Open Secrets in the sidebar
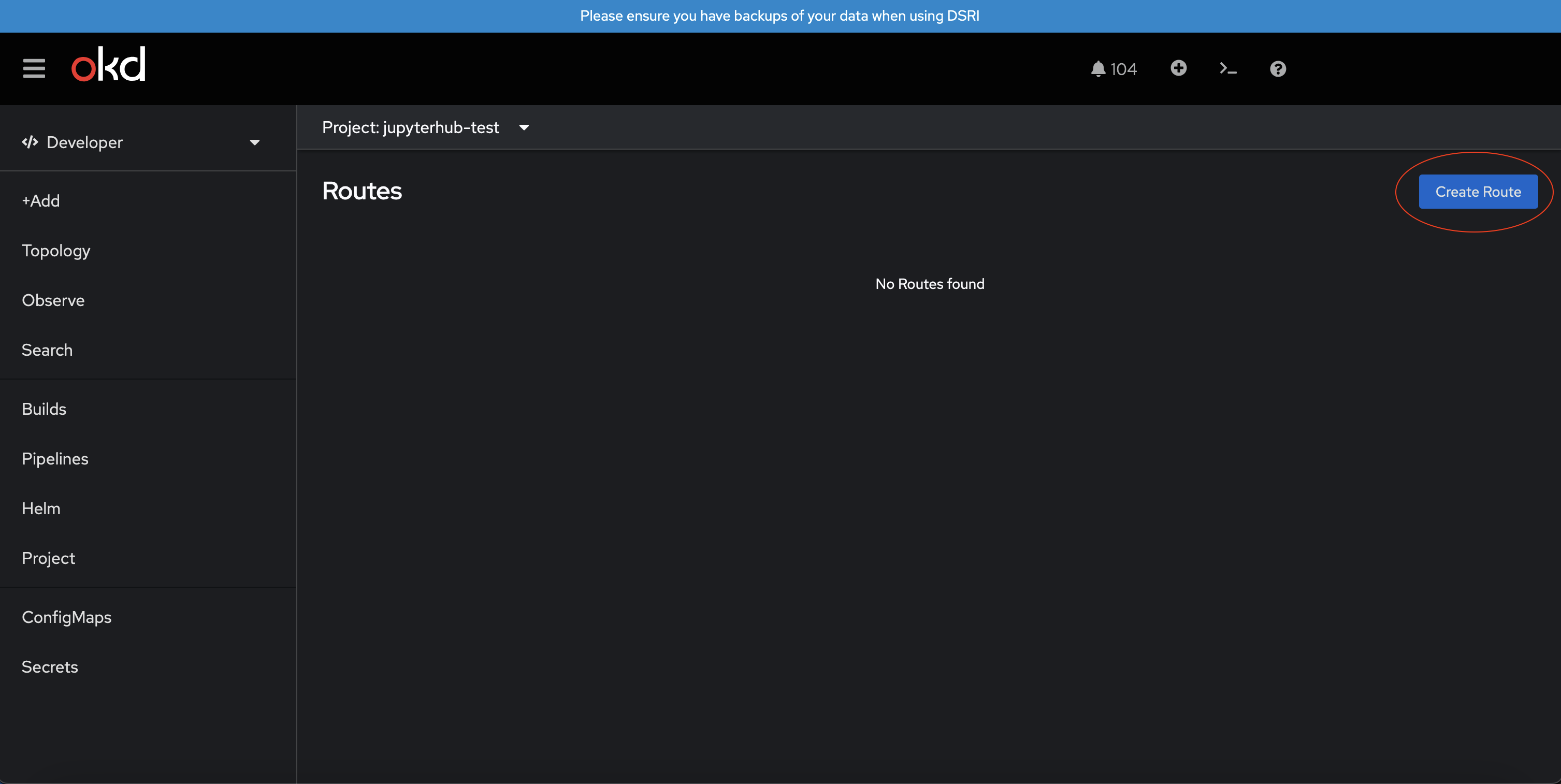 point(50,666)
